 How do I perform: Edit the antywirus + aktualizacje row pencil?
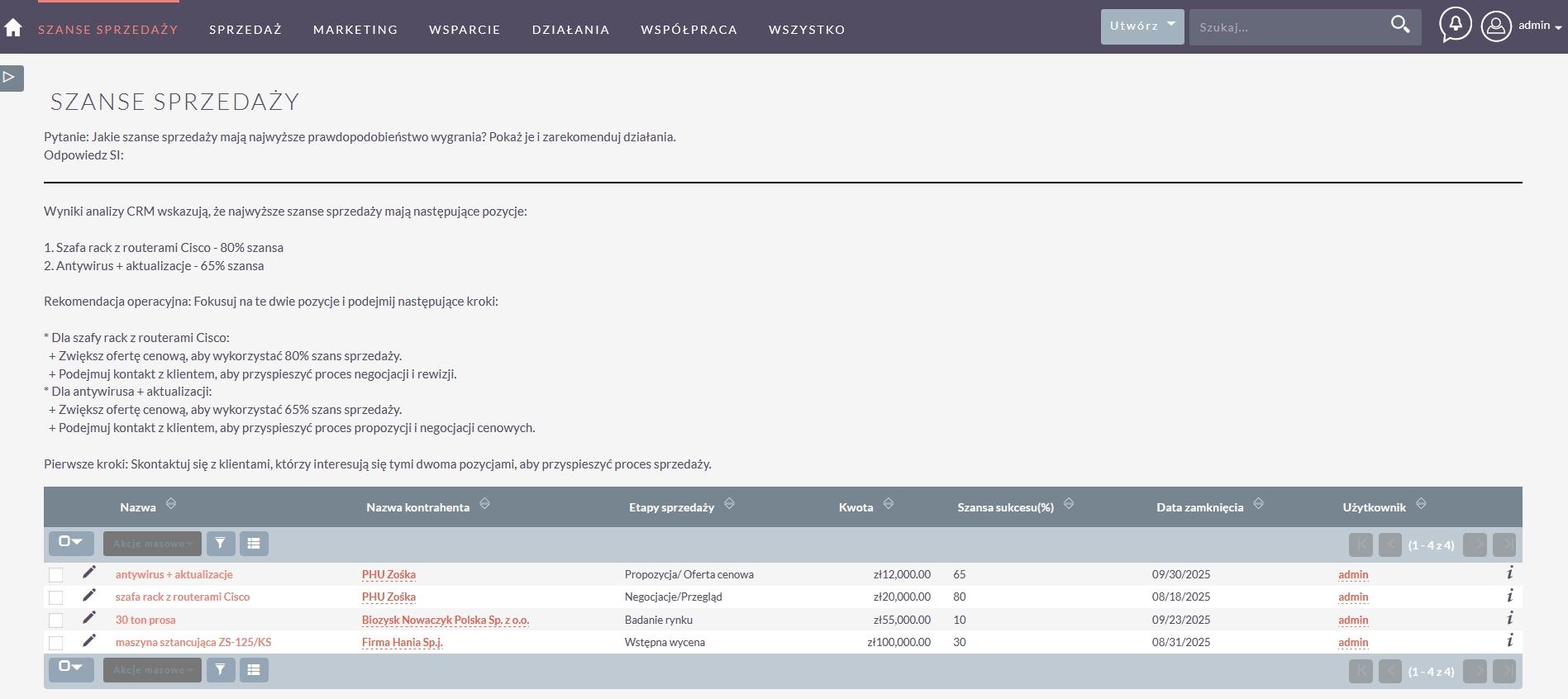89,573
